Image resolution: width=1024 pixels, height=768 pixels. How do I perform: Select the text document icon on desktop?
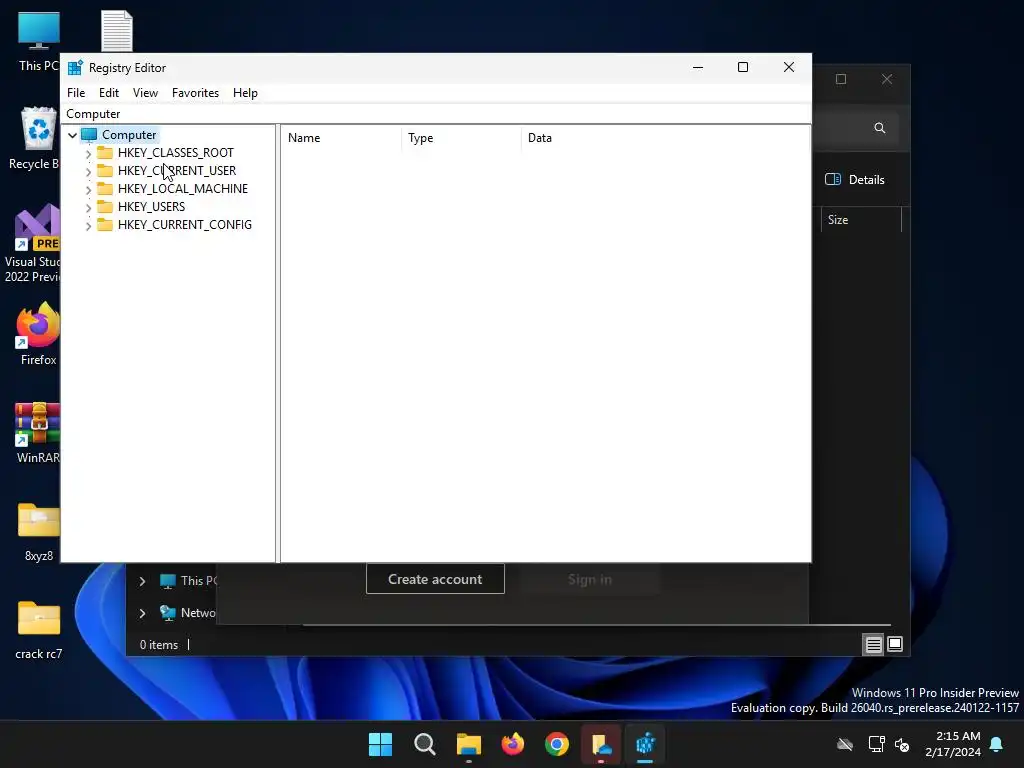coord(117,31)
